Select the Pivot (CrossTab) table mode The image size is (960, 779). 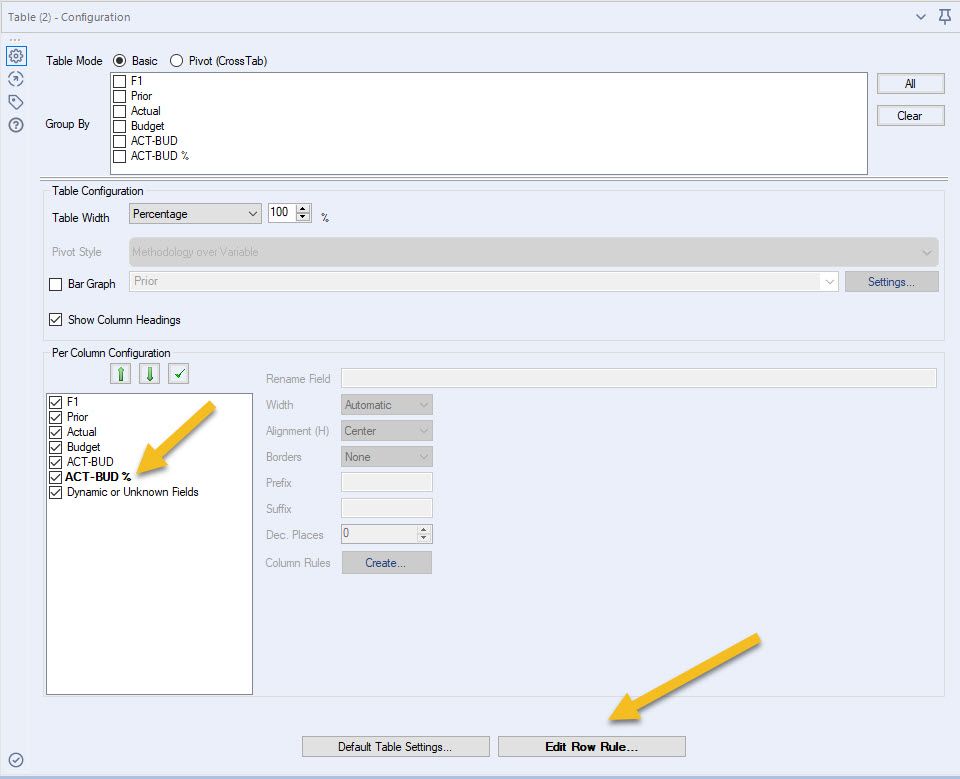coord(176,61)
